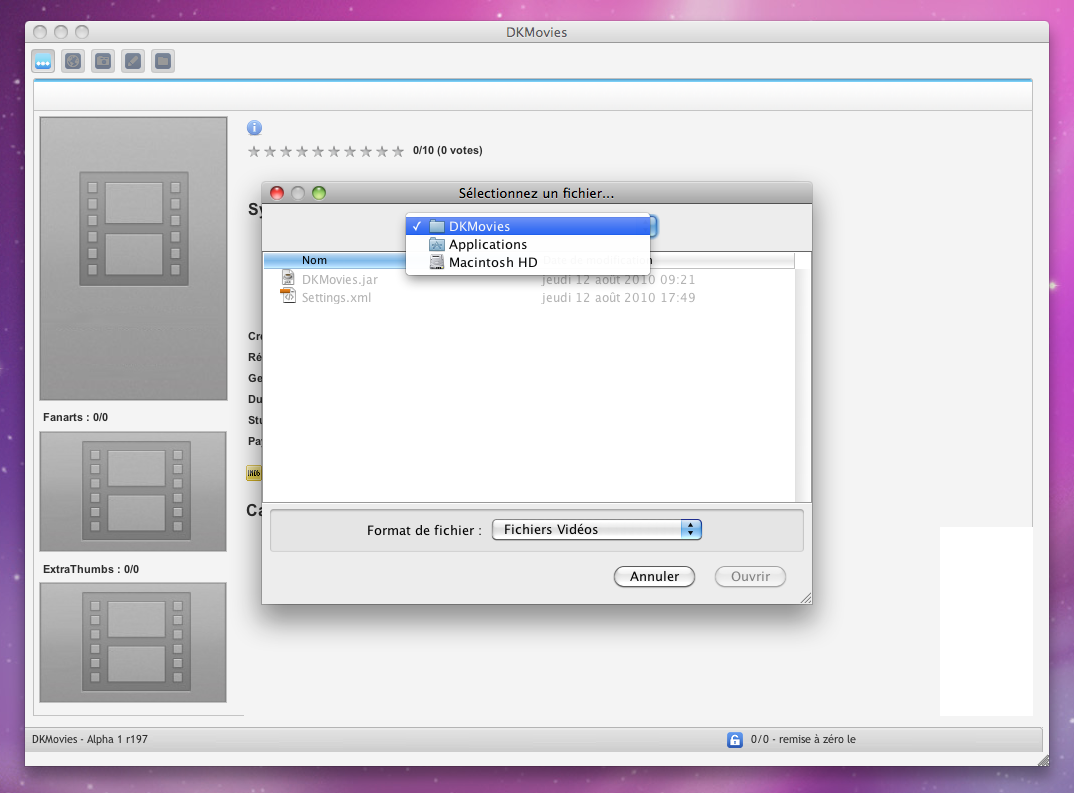This screenshot has width=1074, height=793.
Task: Click the globe web toolbar icon
Action: point(73,61)
